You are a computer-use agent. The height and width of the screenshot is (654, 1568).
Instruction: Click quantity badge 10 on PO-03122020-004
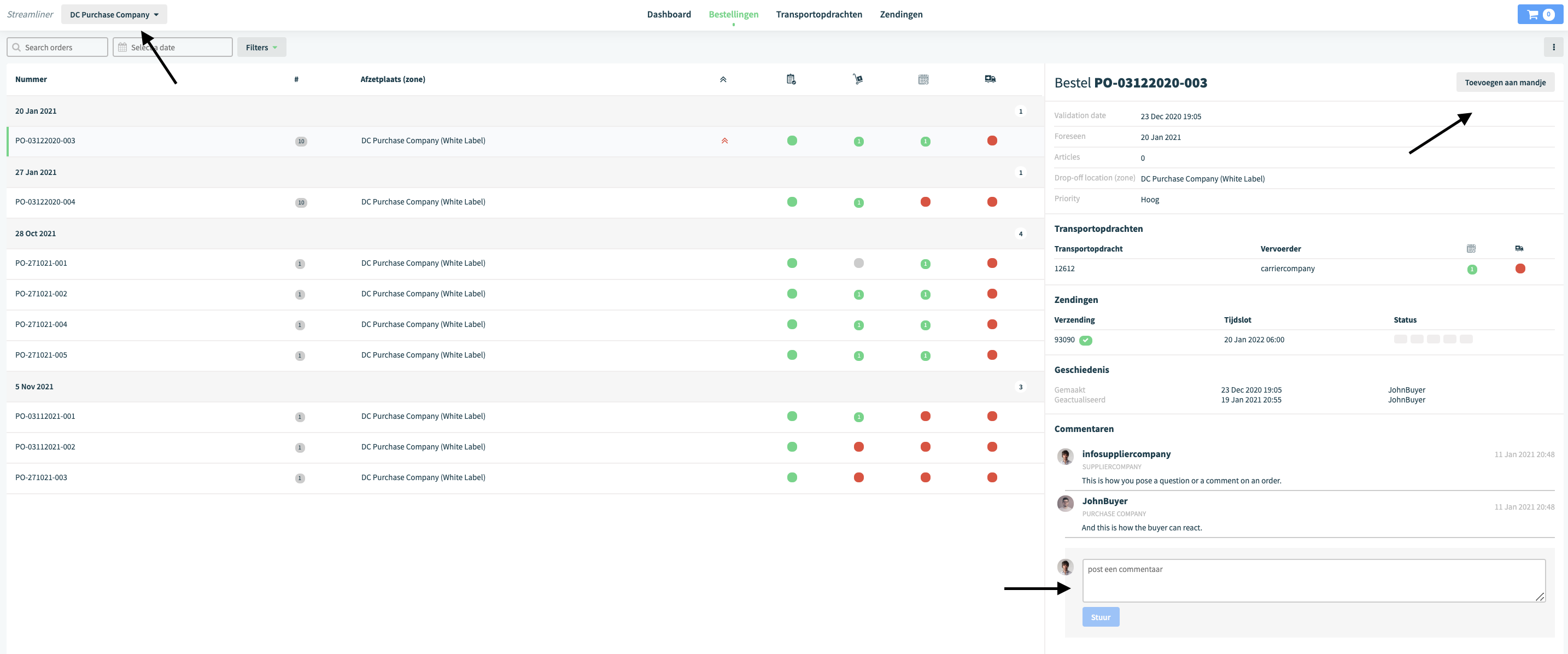coord(301,203)
